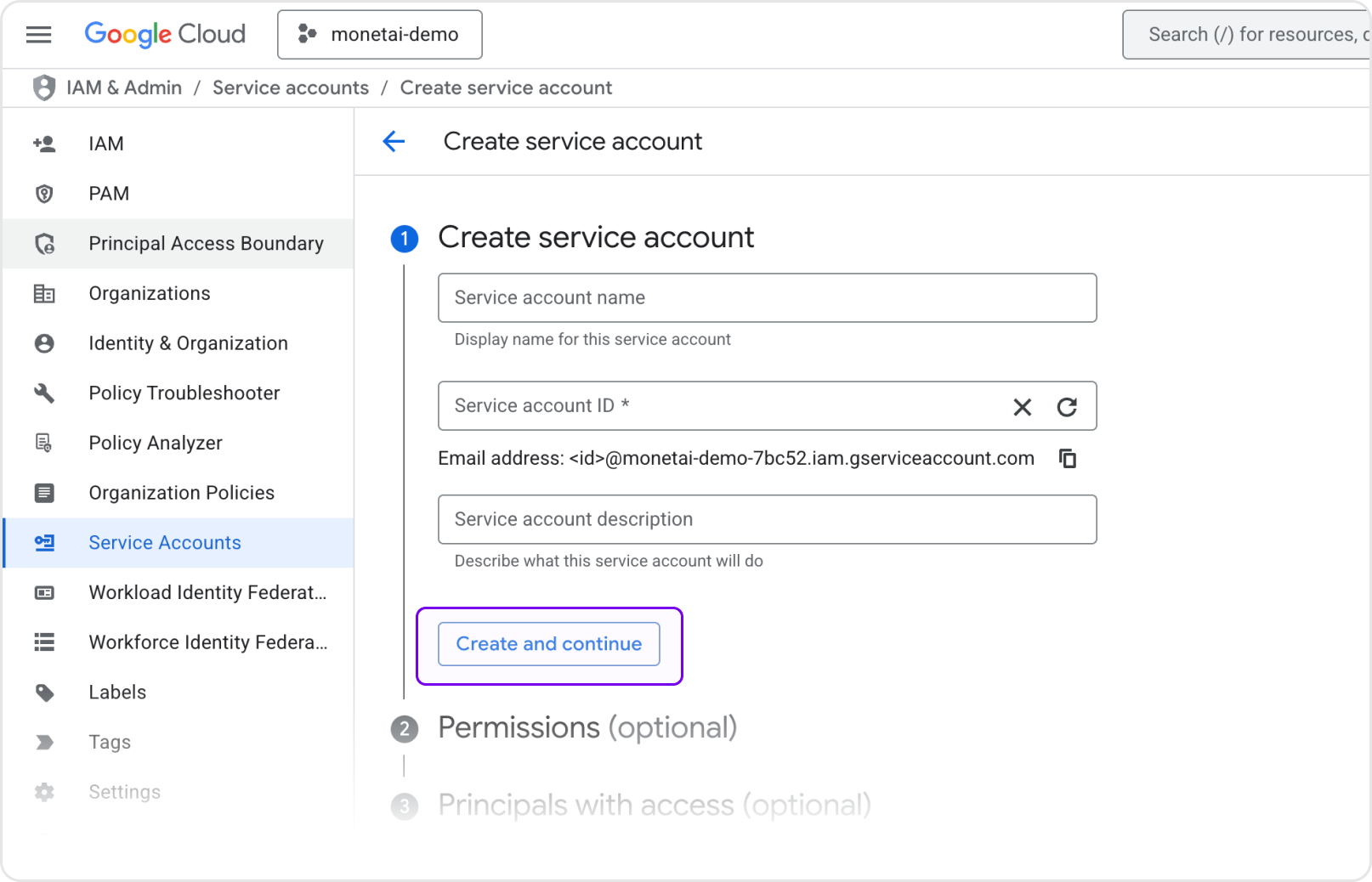The width and height of the screenshot is (1372, 882).
Task: Open the PAM sidebar item
Action: (179, 194)
